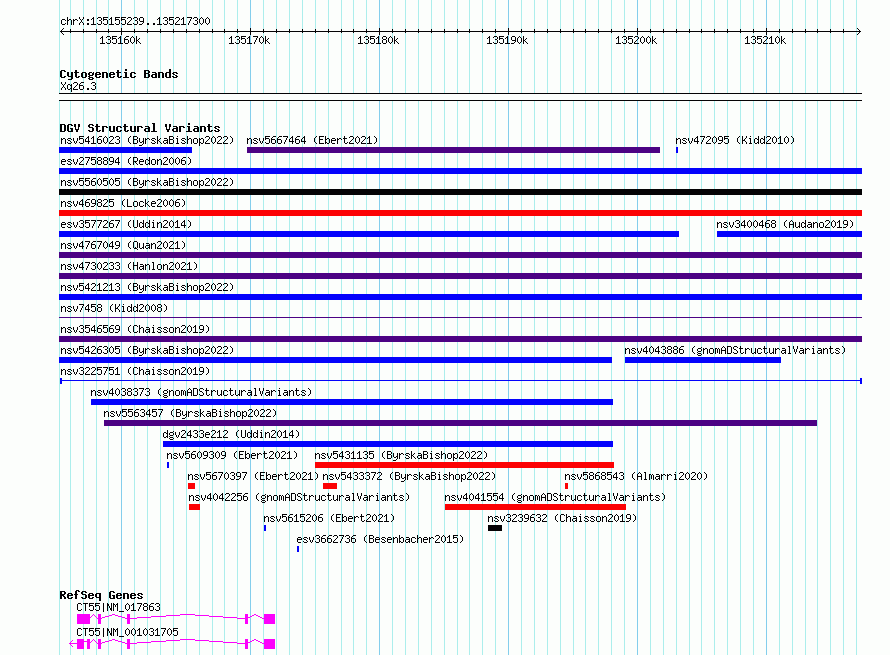The height and width of the screenshot is (655, 890).
Task: Click the black nsv3239632 (Chaisson2019) block
Action: [495, 528]
